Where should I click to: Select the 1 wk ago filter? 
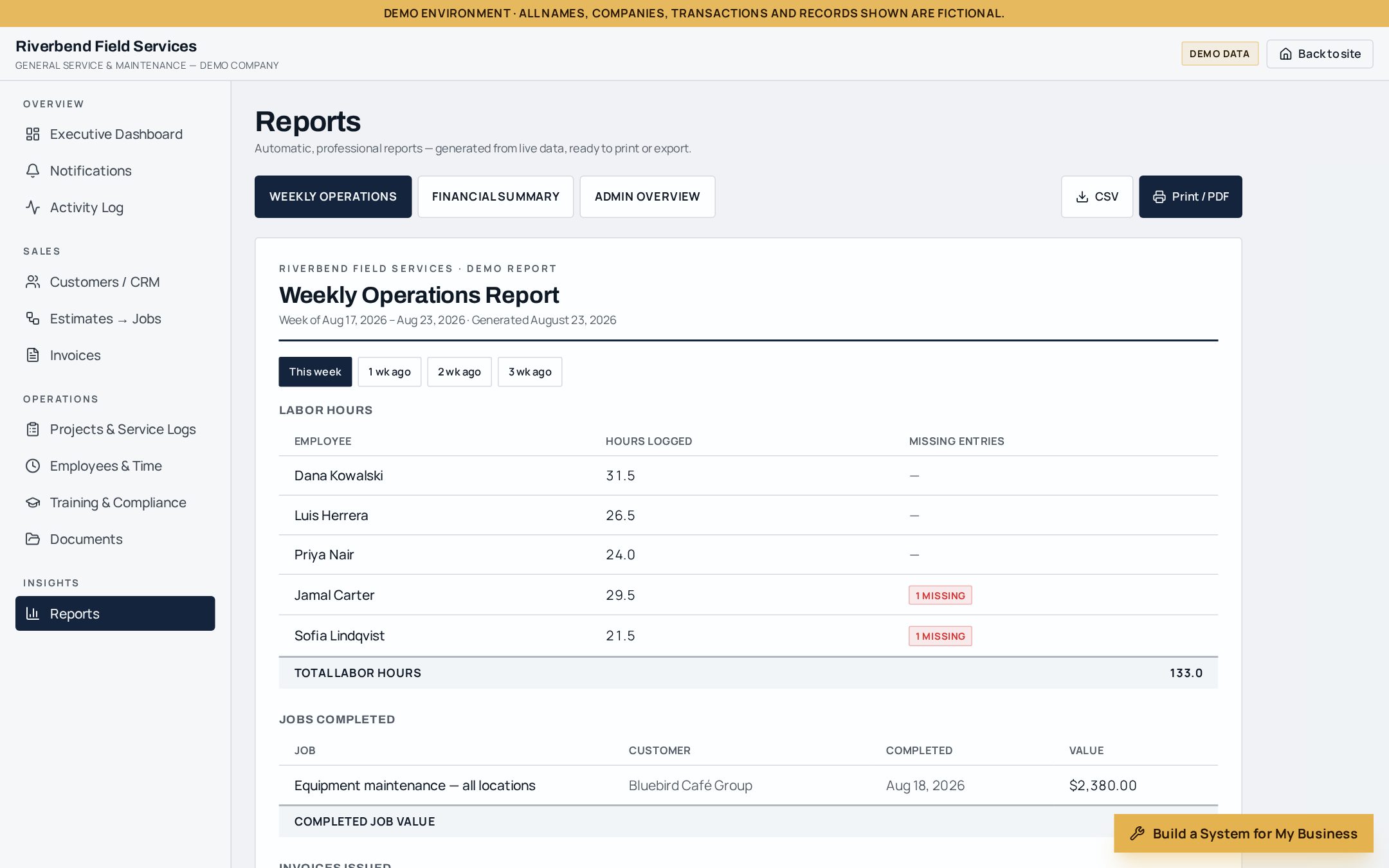tap(390, 372)
